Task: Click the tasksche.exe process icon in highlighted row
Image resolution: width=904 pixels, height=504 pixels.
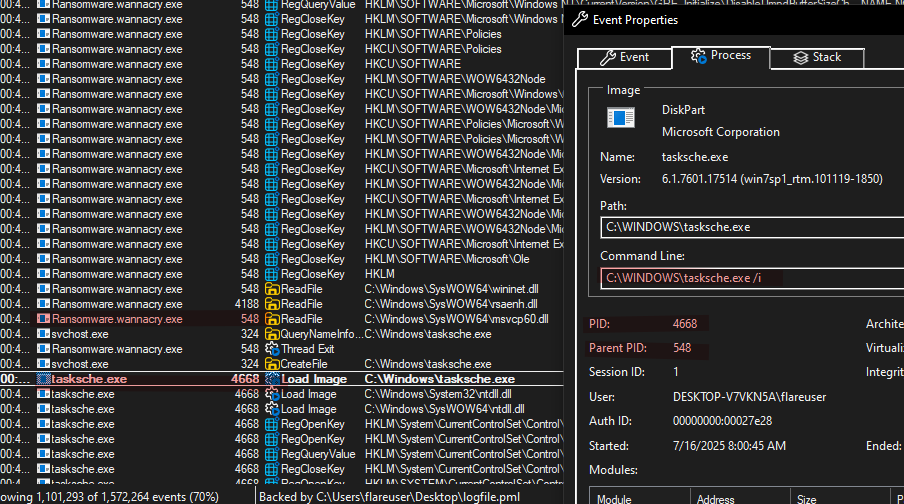Action: click(43, 379)
